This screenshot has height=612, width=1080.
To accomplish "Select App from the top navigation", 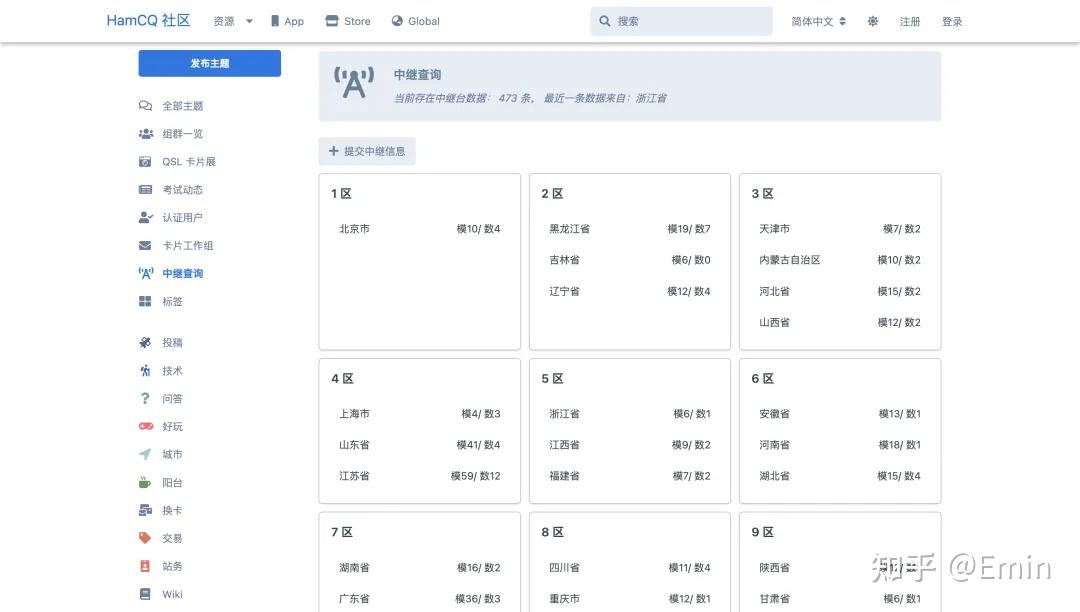I will (x=288, y=20).
